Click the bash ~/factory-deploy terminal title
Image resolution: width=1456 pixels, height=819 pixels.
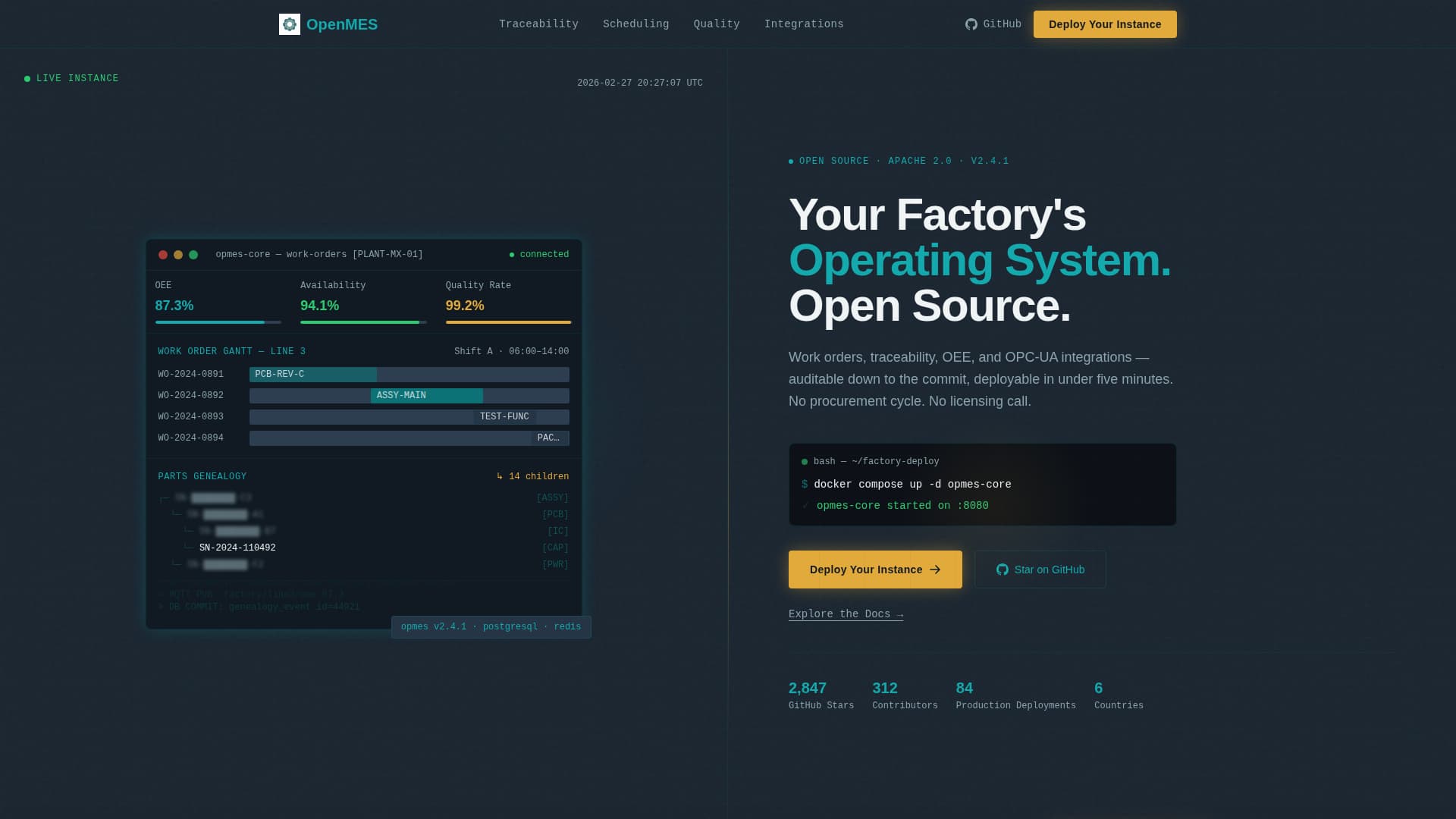[877, 462]
